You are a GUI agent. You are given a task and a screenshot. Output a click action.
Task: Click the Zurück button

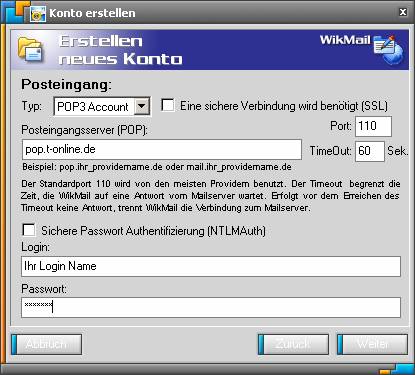[293, 344]
